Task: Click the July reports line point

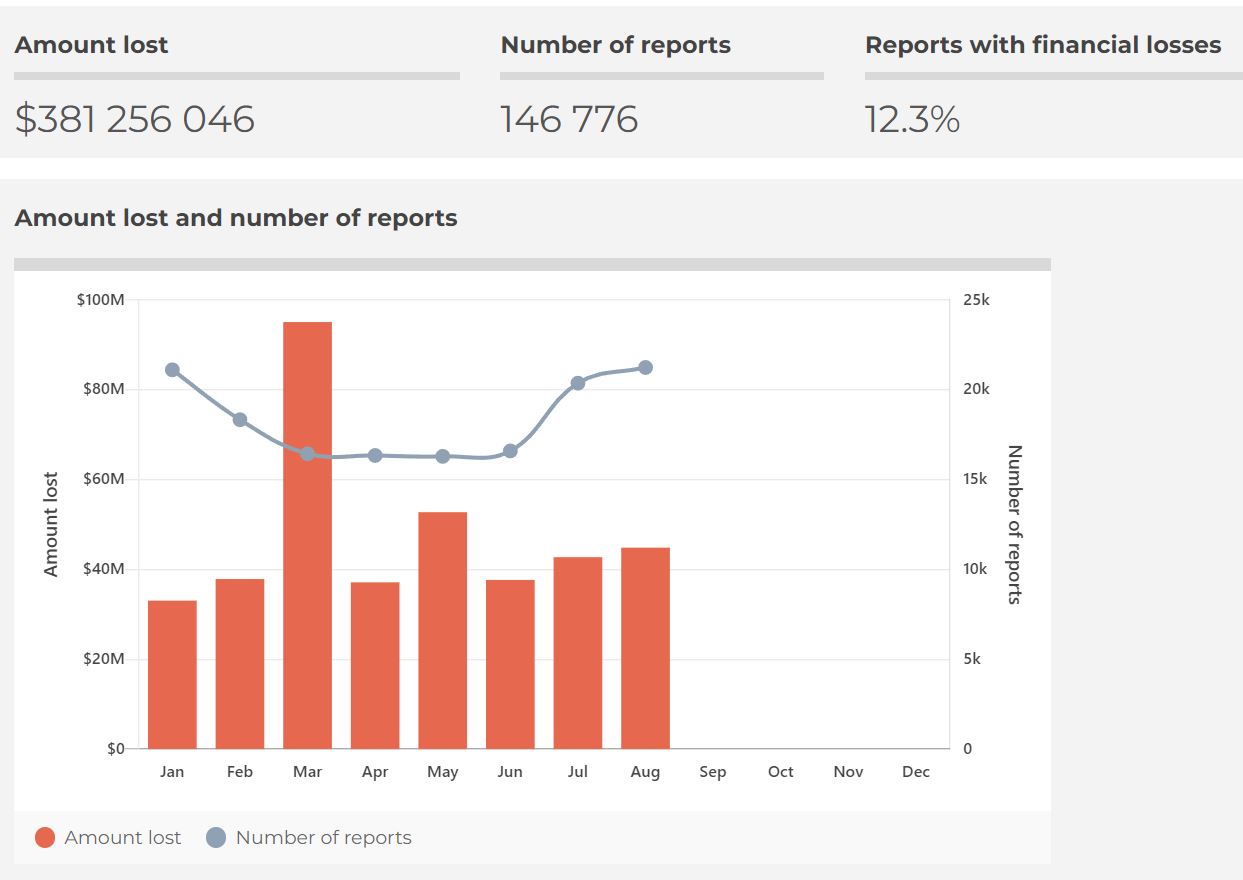Action: (578, 383)
